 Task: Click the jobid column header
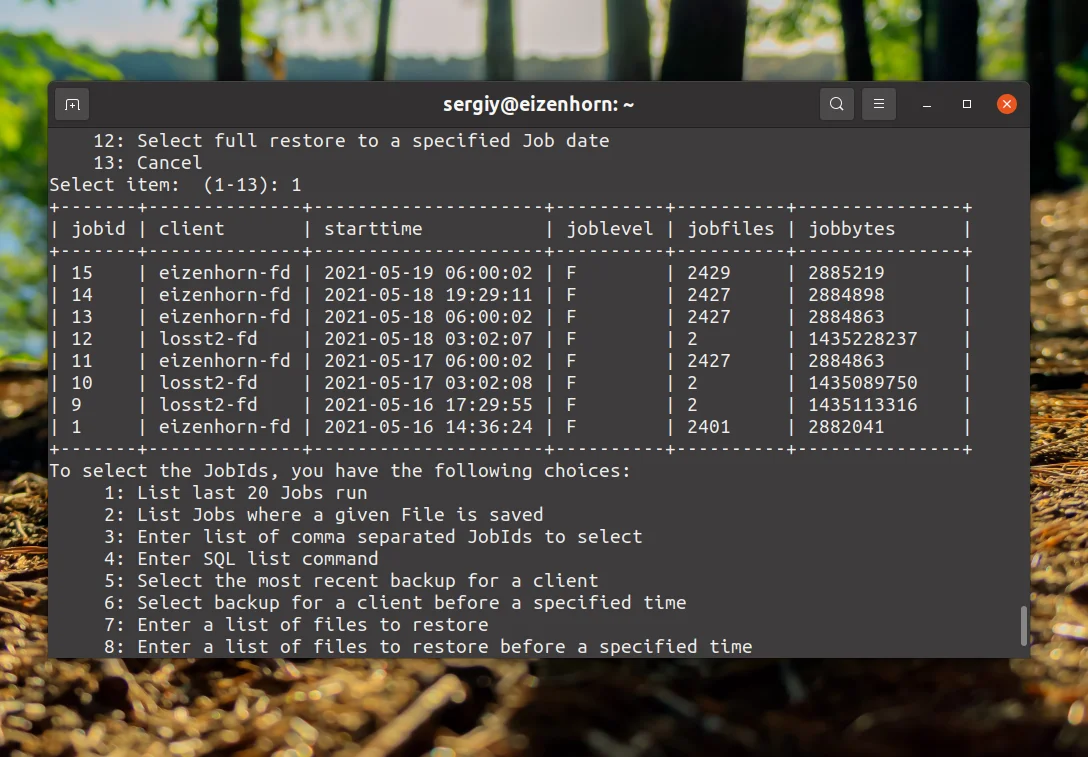click(98, 229)
